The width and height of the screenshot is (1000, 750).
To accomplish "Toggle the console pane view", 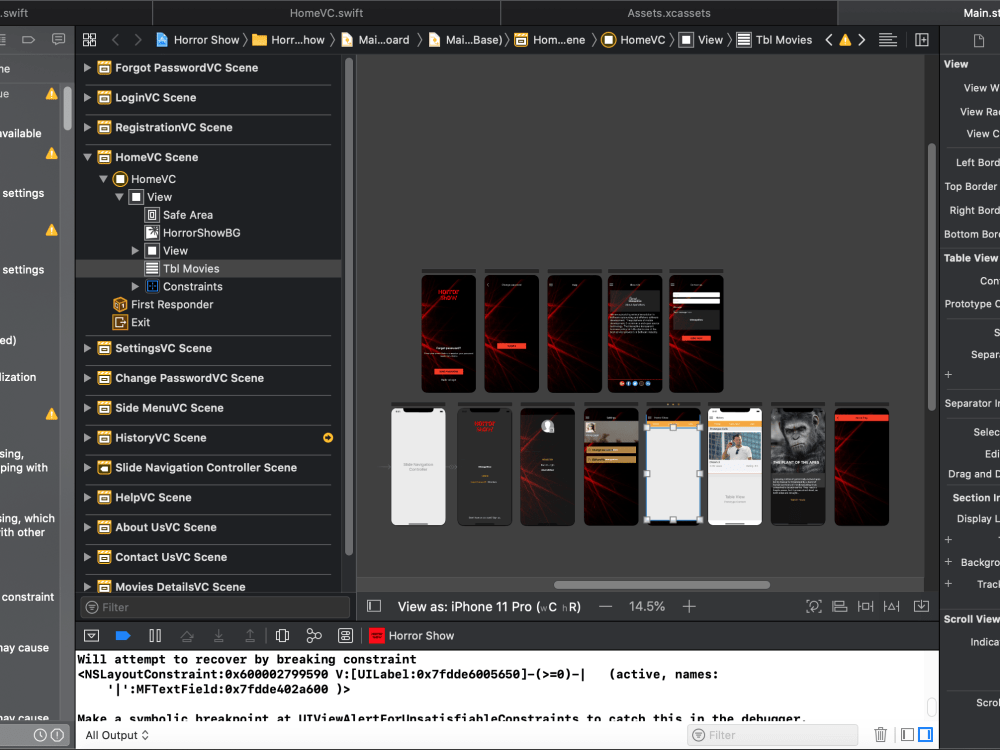I will coord(925,735).
